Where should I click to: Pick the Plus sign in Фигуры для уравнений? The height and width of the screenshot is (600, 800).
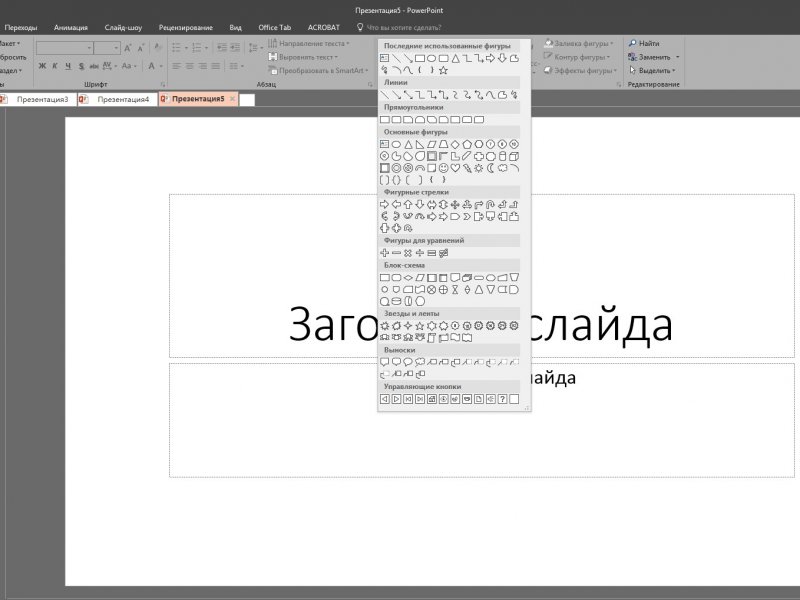click(x=385, y=253)
